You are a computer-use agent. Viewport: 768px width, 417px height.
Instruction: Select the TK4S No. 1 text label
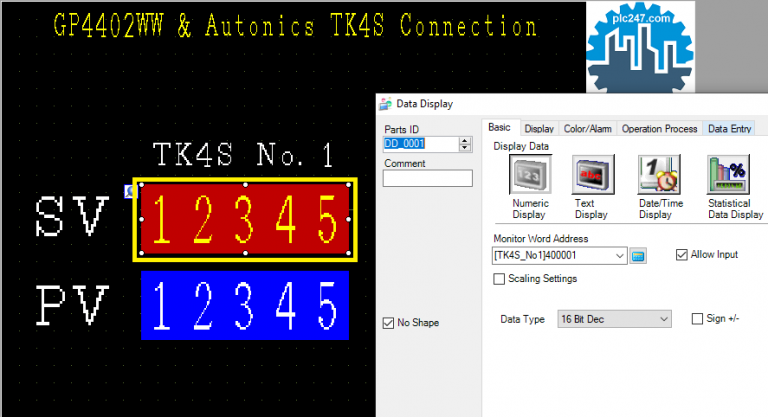pos(243,155)
